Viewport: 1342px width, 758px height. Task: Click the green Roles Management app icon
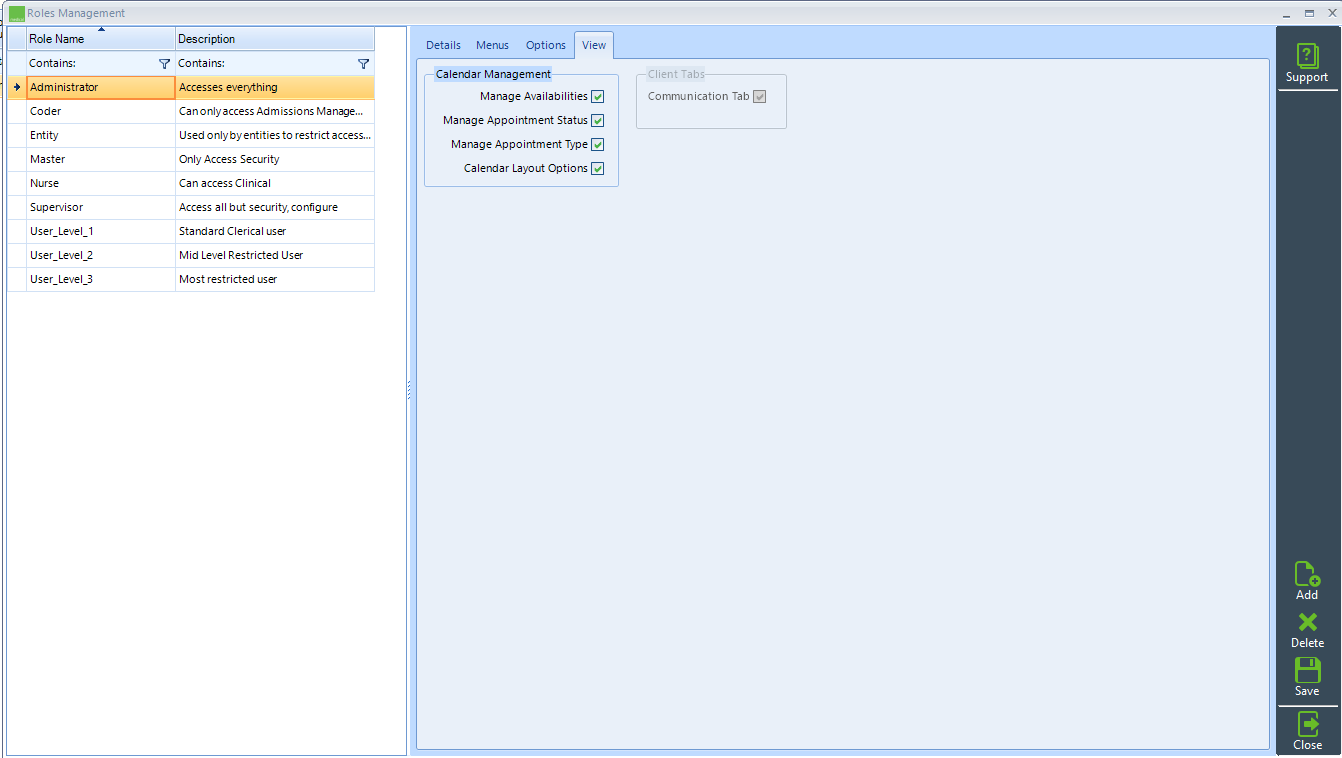pyautogui.click(x=16, y=13)
